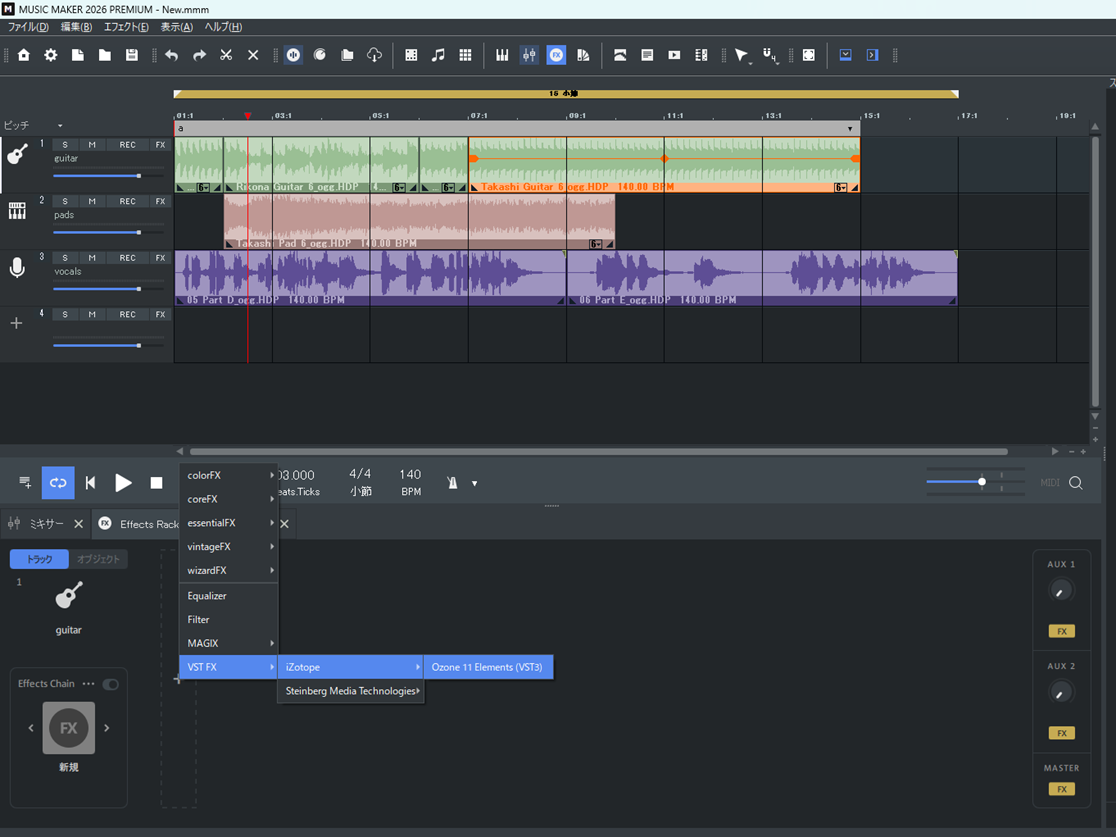Image resolution: width=1116 pixels, height=837 pixels.
Task: Open the ピッチ dropdown arrow
Action: [x=60, y=126]
